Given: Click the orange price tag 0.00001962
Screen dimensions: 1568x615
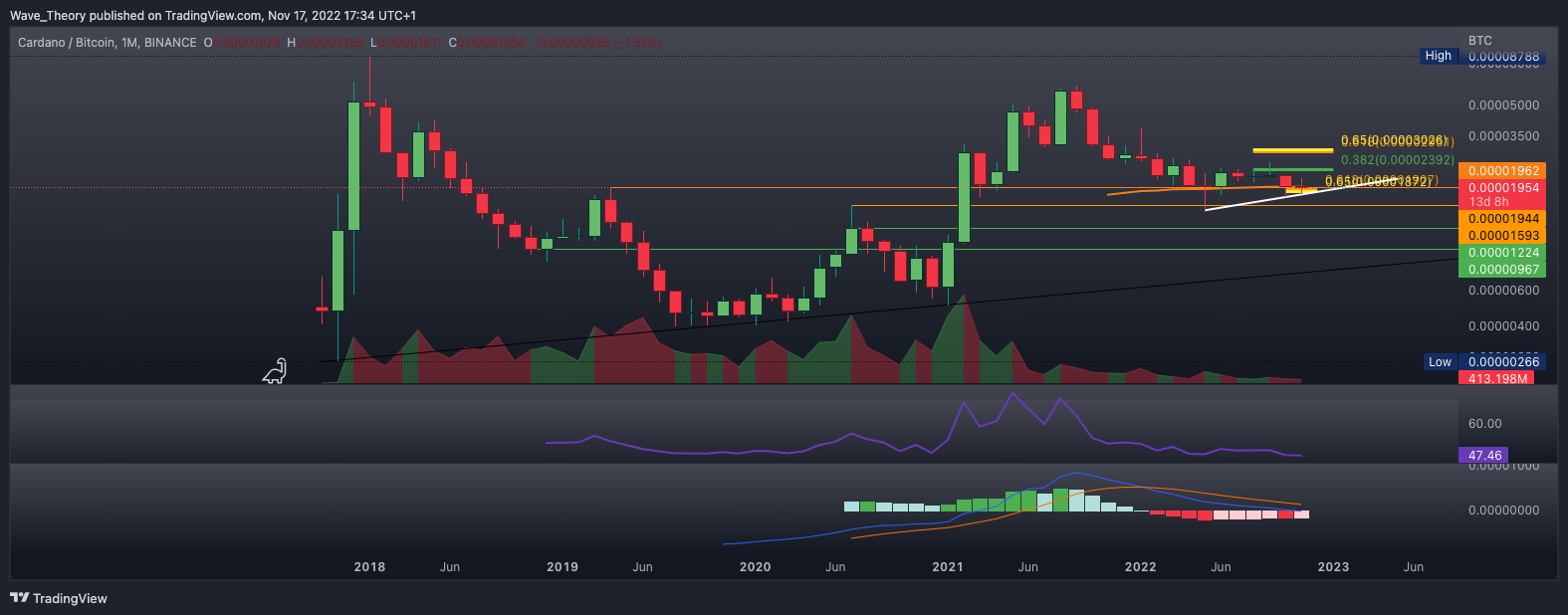Looking at the screenshot, I should (x=1503, y=171).
